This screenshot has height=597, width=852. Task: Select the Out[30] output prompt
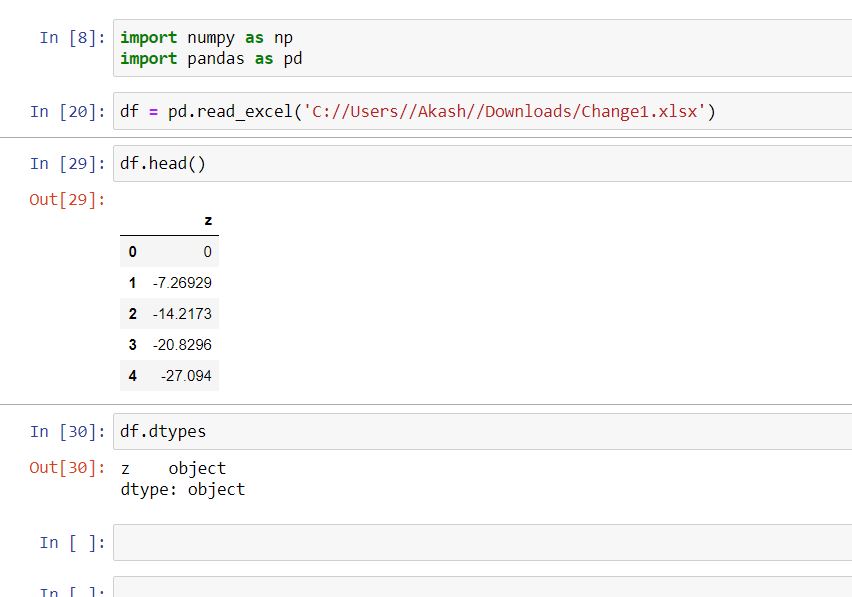(x=67, y=467)
